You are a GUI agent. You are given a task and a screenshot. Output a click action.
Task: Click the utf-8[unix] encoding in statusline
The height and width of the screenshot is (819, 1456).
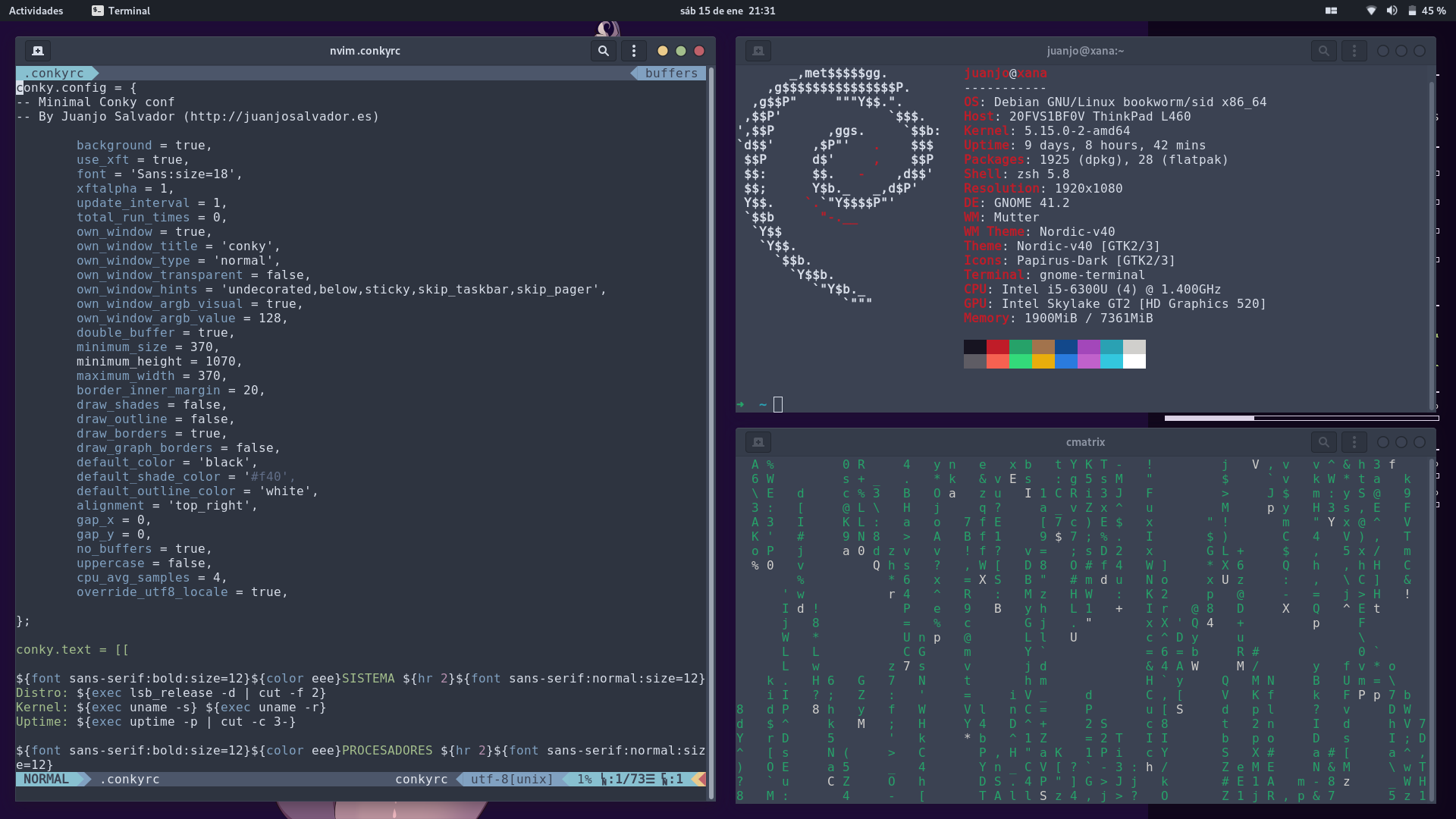click(x=512, y=780)
